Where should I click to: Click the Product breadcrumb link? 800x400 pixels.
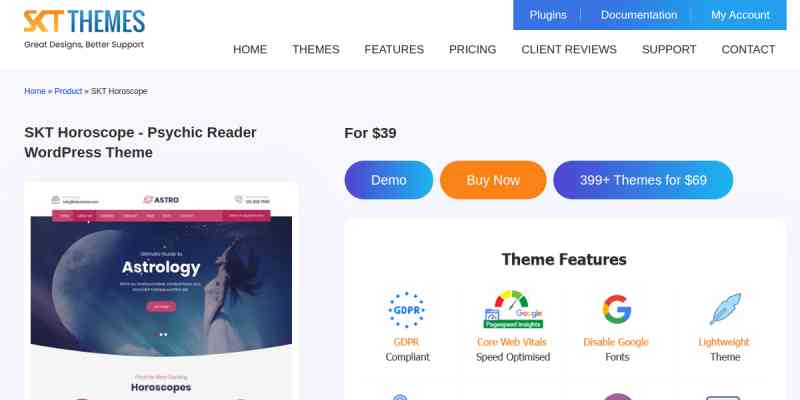68,91
